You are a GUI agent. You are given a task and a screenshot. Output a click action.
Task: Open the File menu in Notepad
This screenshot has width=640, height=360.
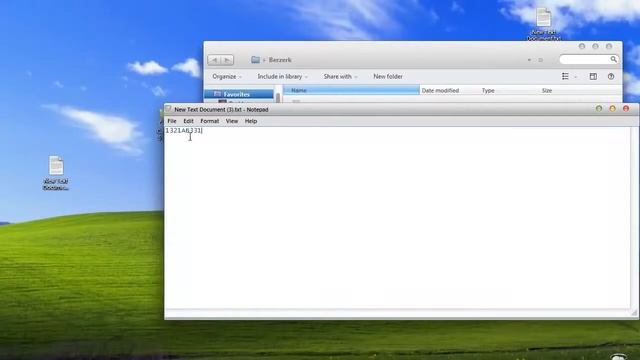172,121
